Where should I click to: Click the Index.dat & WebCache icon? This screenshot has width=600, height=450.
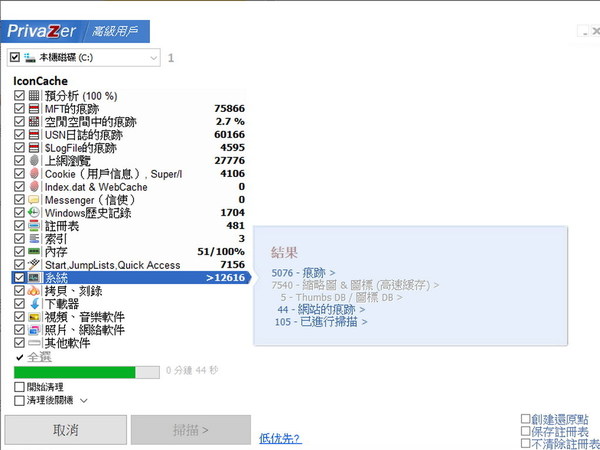click(34, 187)
